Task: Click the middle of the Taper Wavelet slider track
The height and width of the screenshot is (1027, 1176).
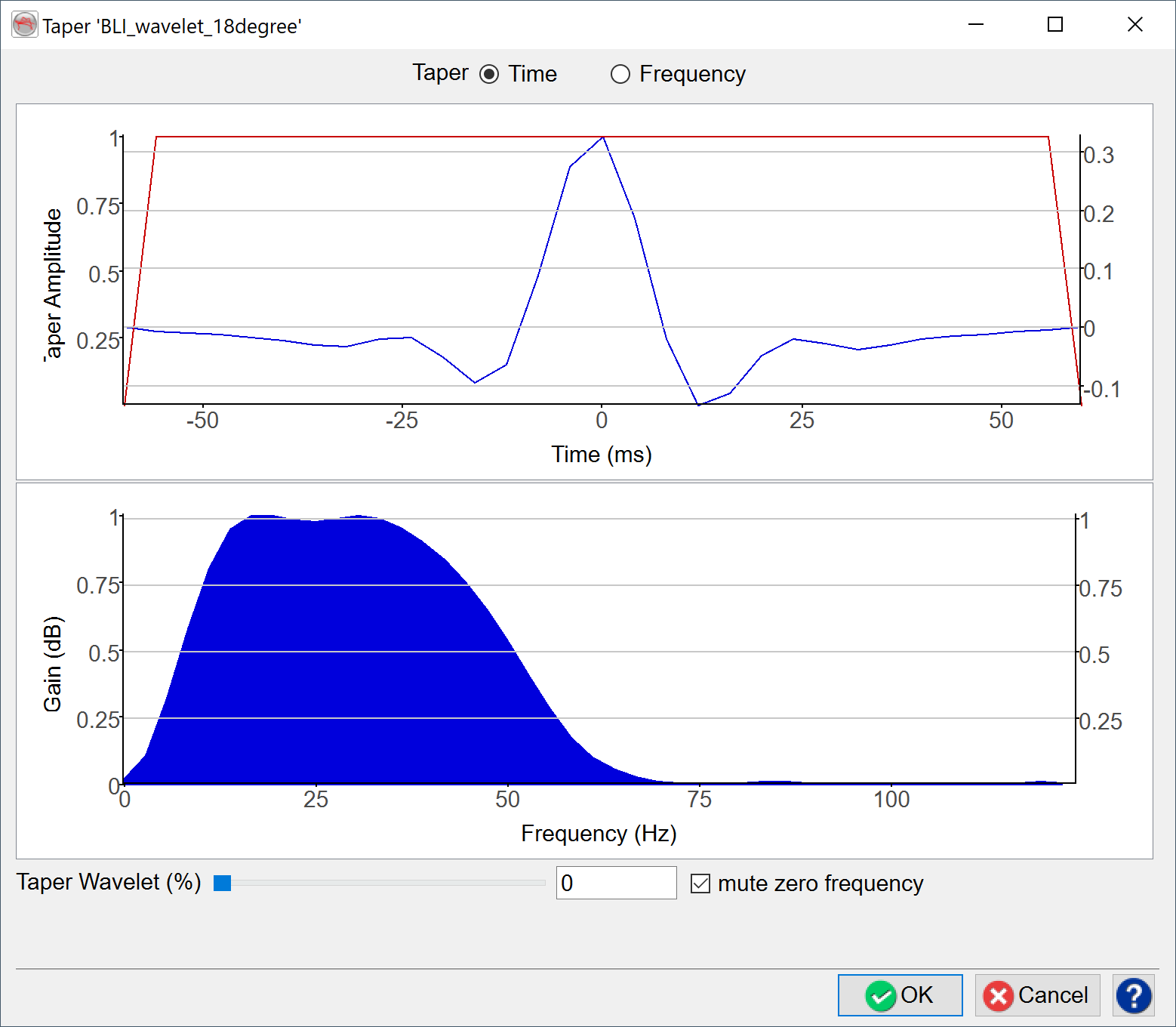Action: (380, 883)
